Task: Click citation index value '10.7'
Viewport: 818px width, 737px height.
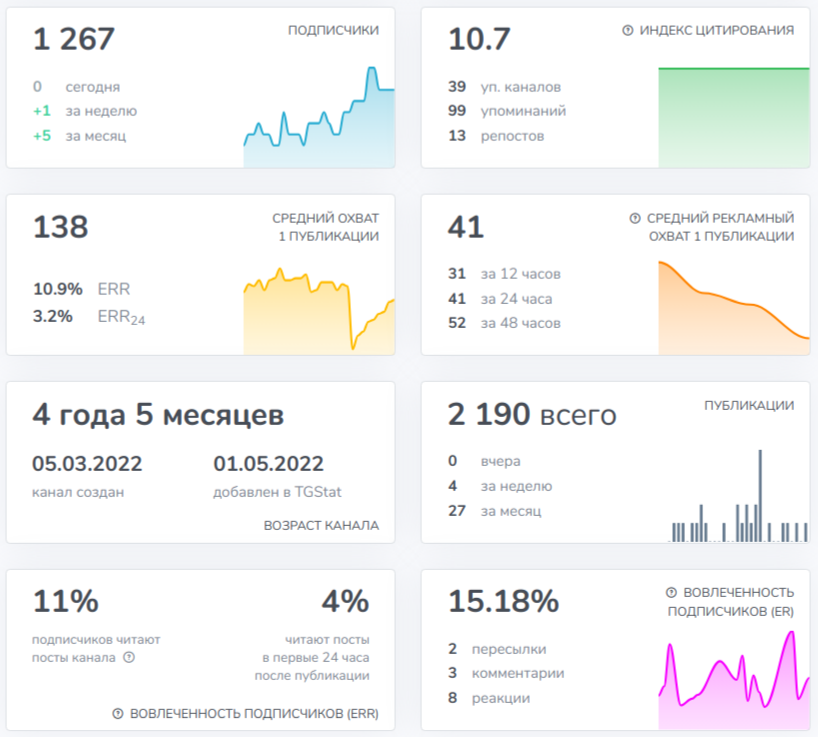Action: pyautogui.click(x=479, y=39)
